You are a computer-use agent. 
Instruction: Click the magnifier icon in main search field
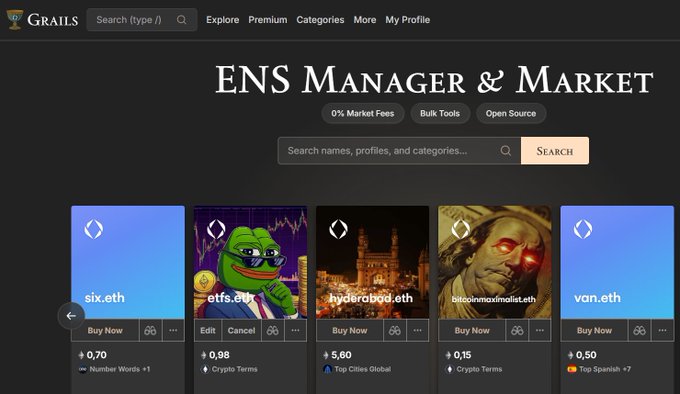coord(506,151)
